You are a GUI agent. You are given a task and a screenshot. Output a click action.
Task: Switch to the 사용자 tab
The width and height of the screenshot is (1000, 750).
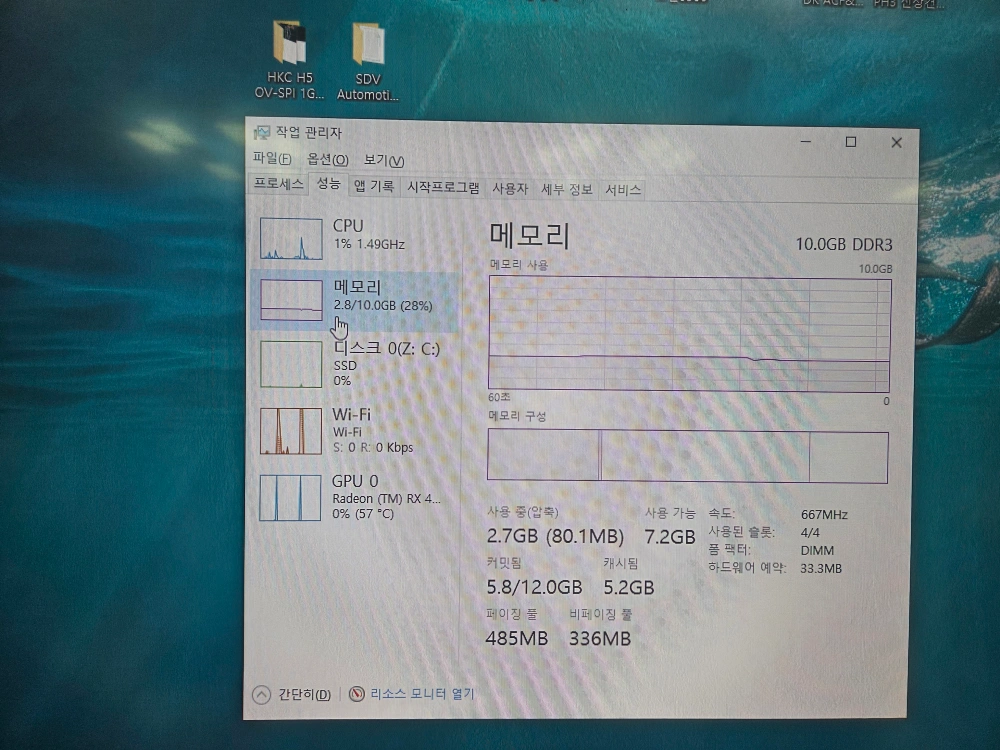(x=510, y=189)
